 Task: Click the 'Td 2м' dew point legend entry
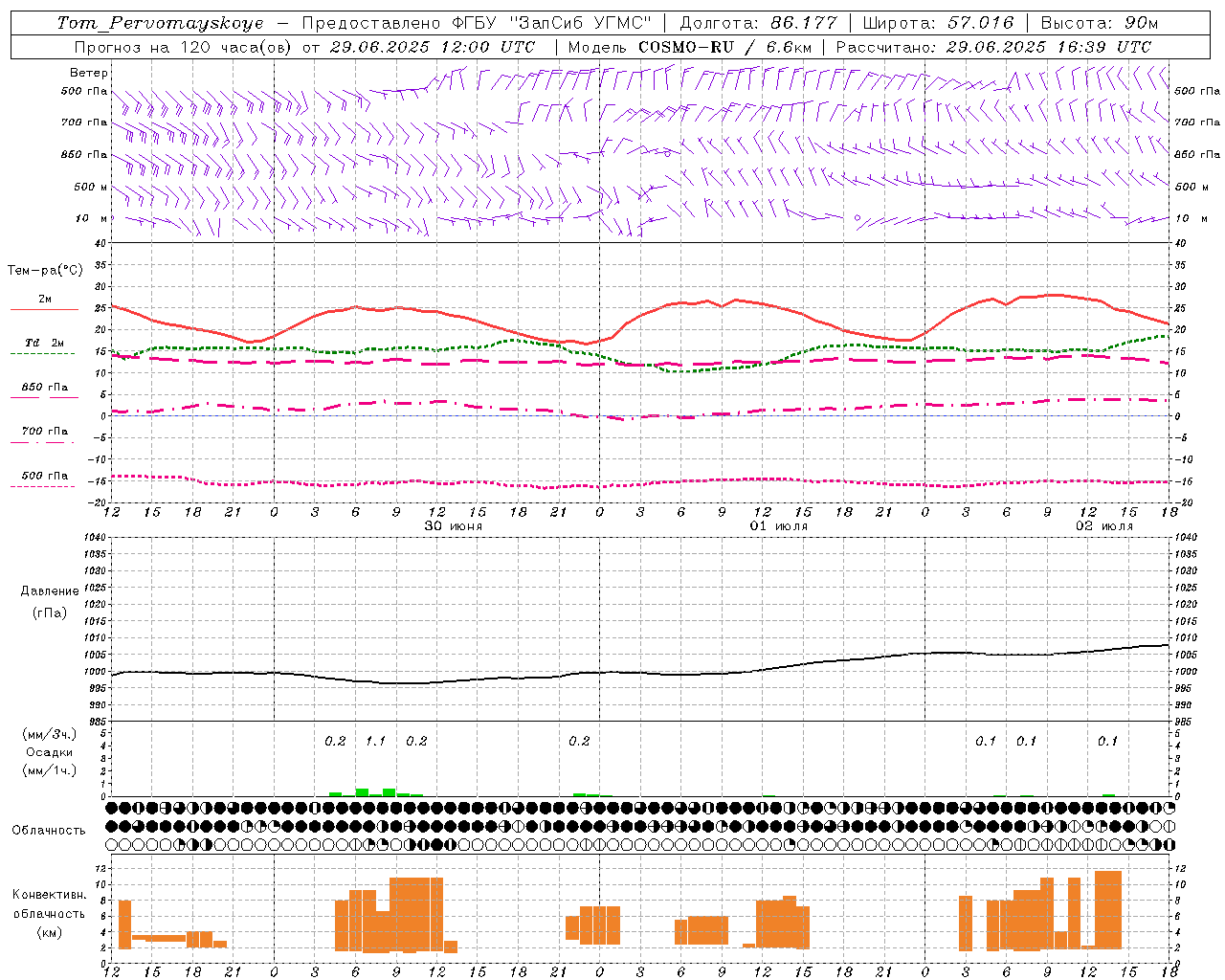(44, 343)
